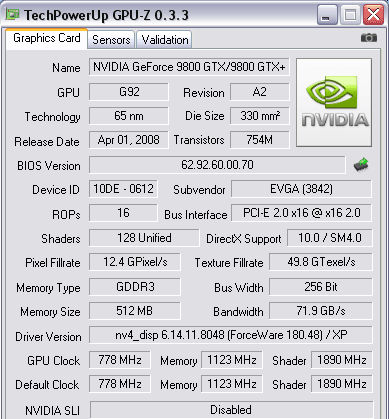This screenshot has height=419, width=389.
Task: Click the Bus Width field 256 Bit
Action: [x=321, y=287]
